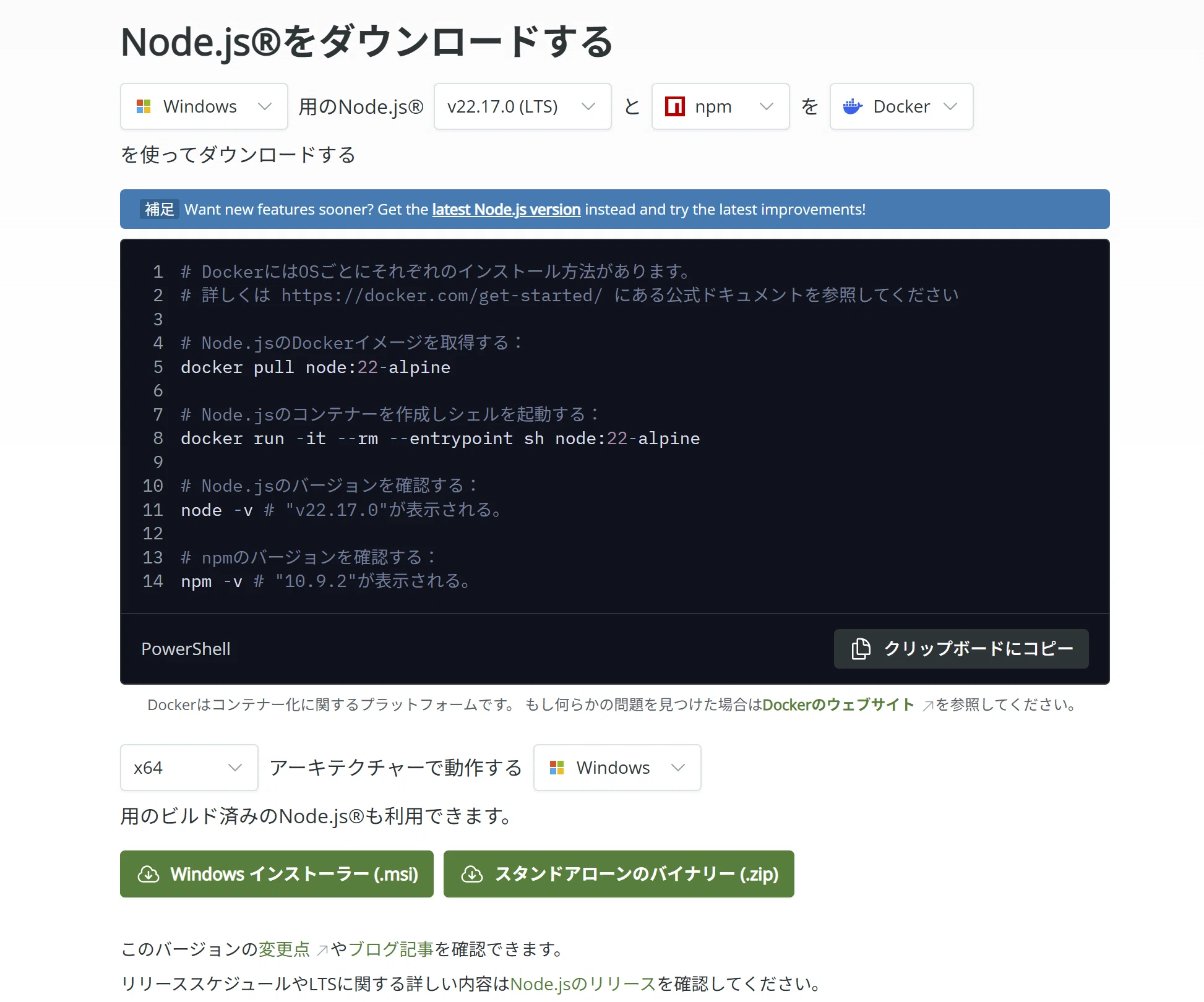Screen dimensions: 1204x1002
Task: Click the text 用のビルド済みのNode.js®も利用できます。
Action: click(x=317, y=816)
